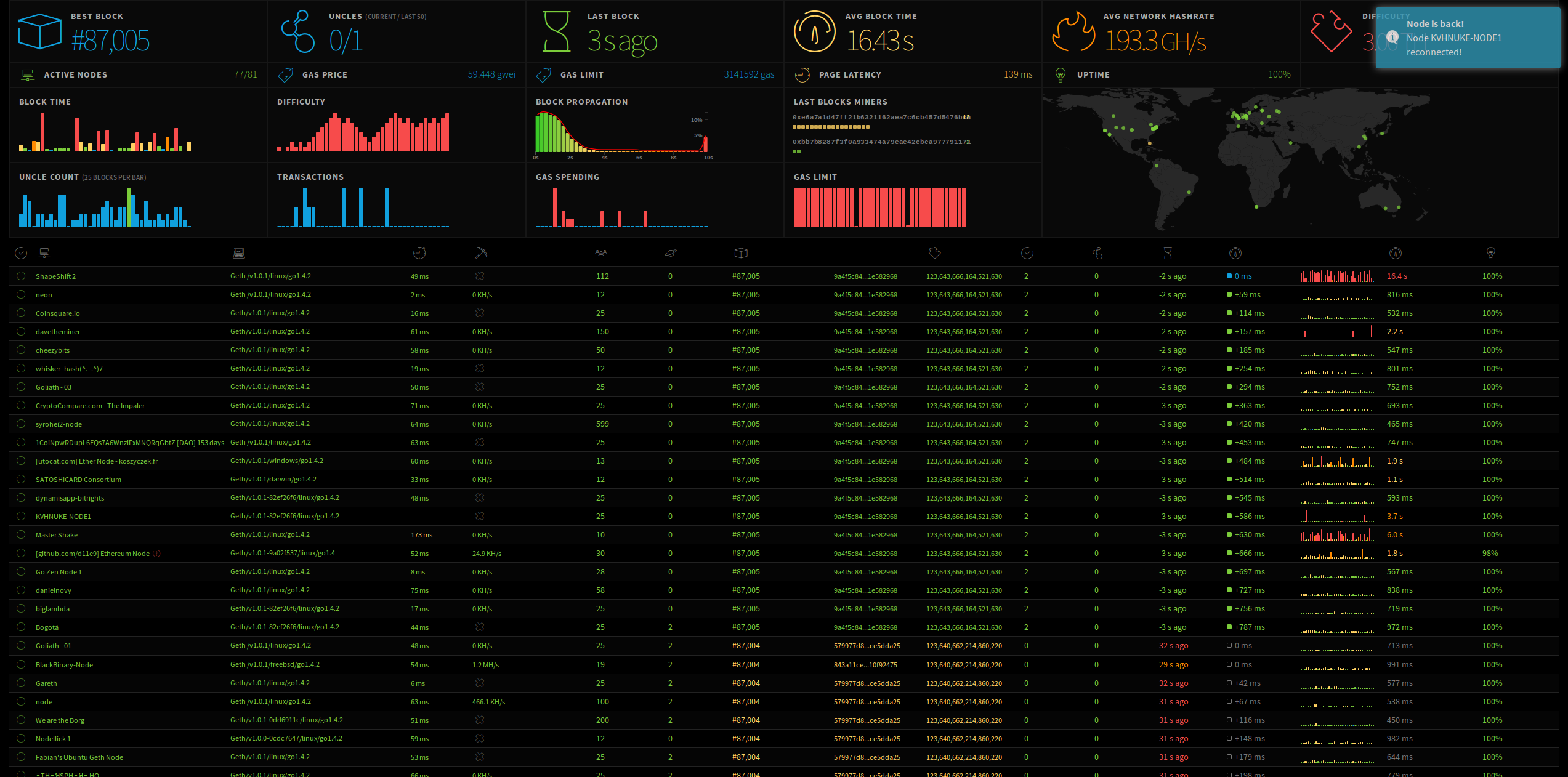
Task: Pin the Coinsquare.io node row
Action: [21, 313]
